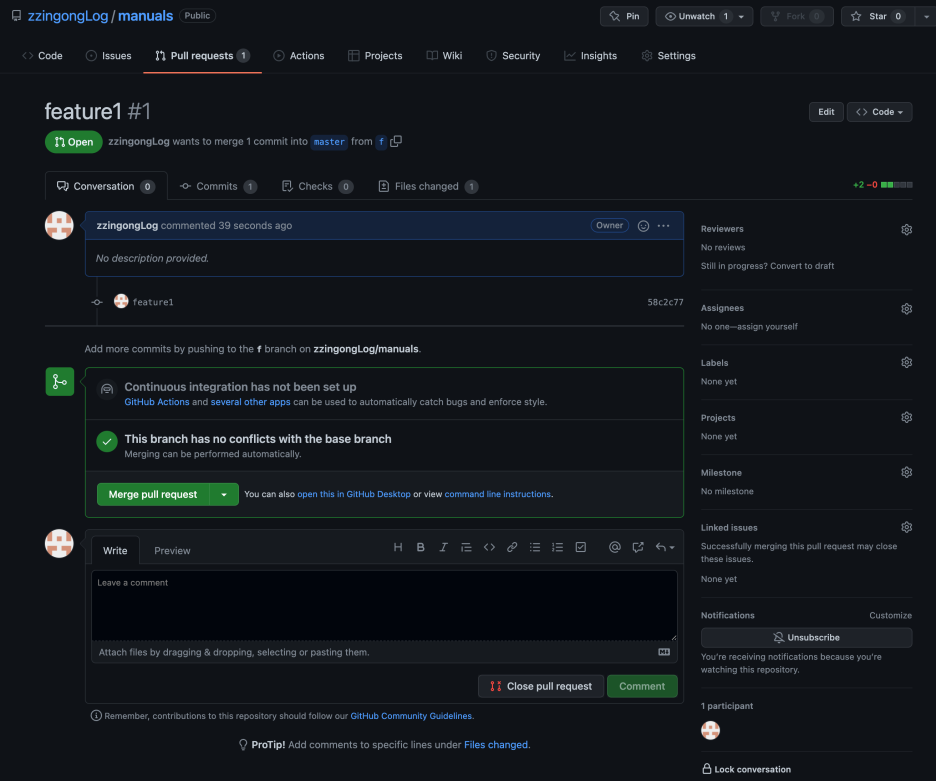Open the Security tab
This screenshot has width=936, height=781.
click(x=513, y=56)
